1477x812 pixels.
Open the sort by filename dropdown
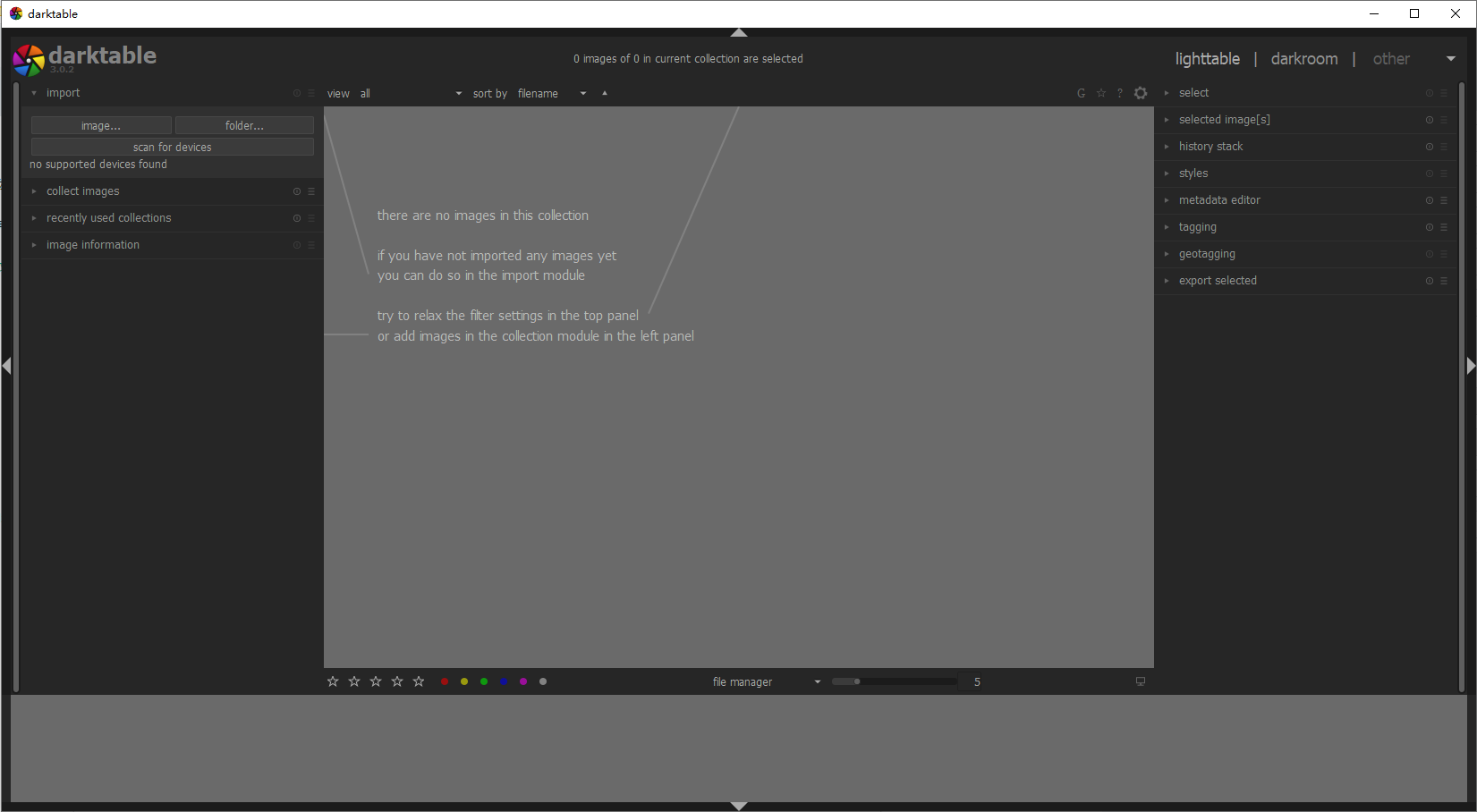click(551, 94)
